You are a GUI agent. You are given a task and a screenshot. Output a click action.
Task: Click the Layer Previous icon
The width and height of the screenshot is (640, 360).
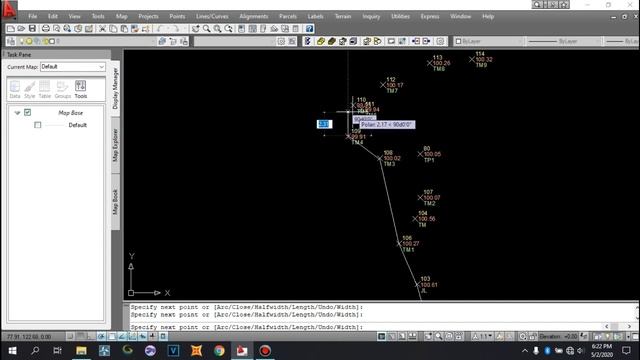click(173, 41)
